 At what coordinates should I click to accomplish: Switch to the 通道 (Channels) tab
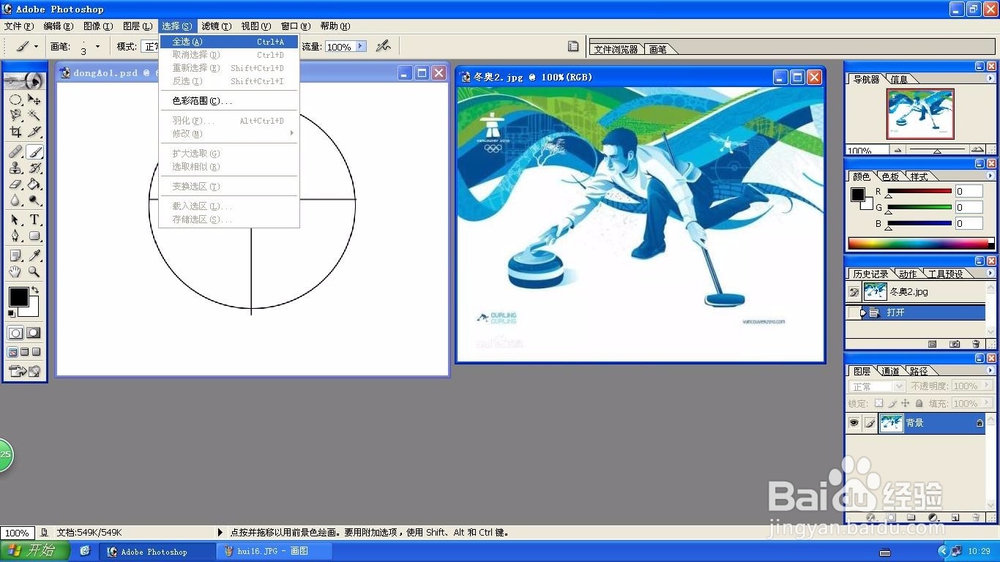tap(890, 371)
